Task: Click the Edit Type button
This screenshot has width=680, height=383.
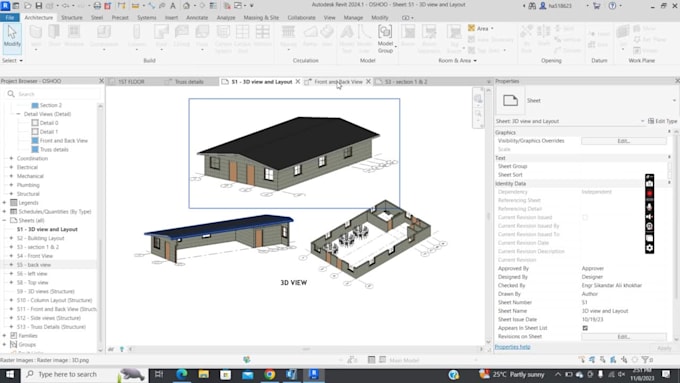Action: click(662, 121)
